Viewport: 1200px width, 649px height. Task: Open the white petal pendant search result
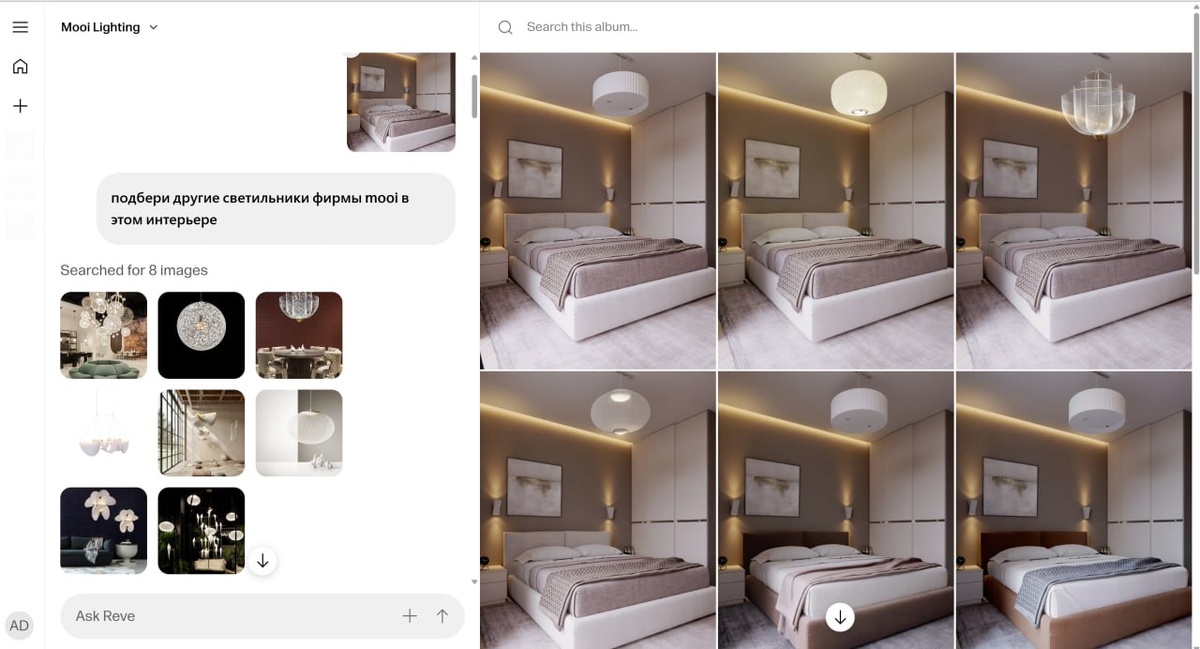coord(104,433)
